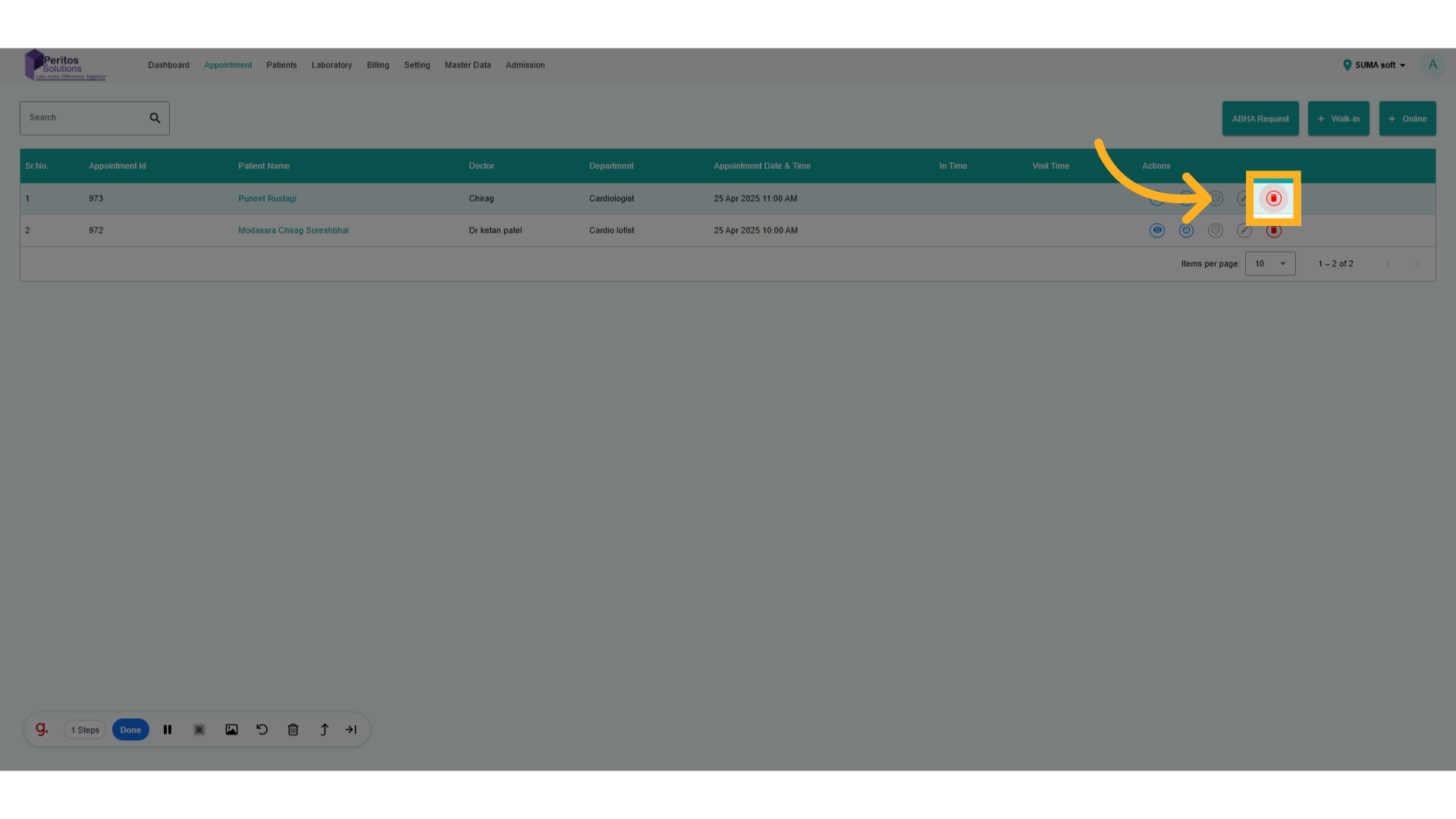The image size is (1456, 819).
Task: Open the view details eye icon for appointment 972
Action: tap(1156, 230)
